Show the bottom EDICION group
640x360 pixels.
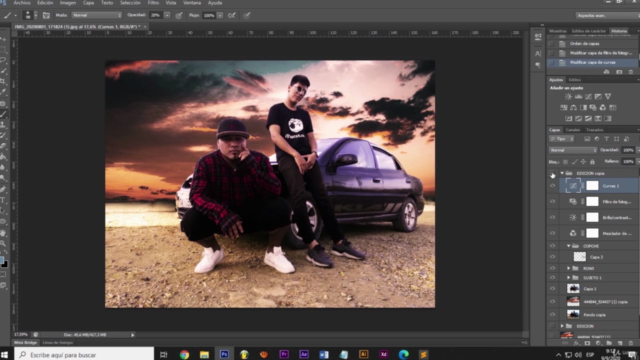click(553, 326)
